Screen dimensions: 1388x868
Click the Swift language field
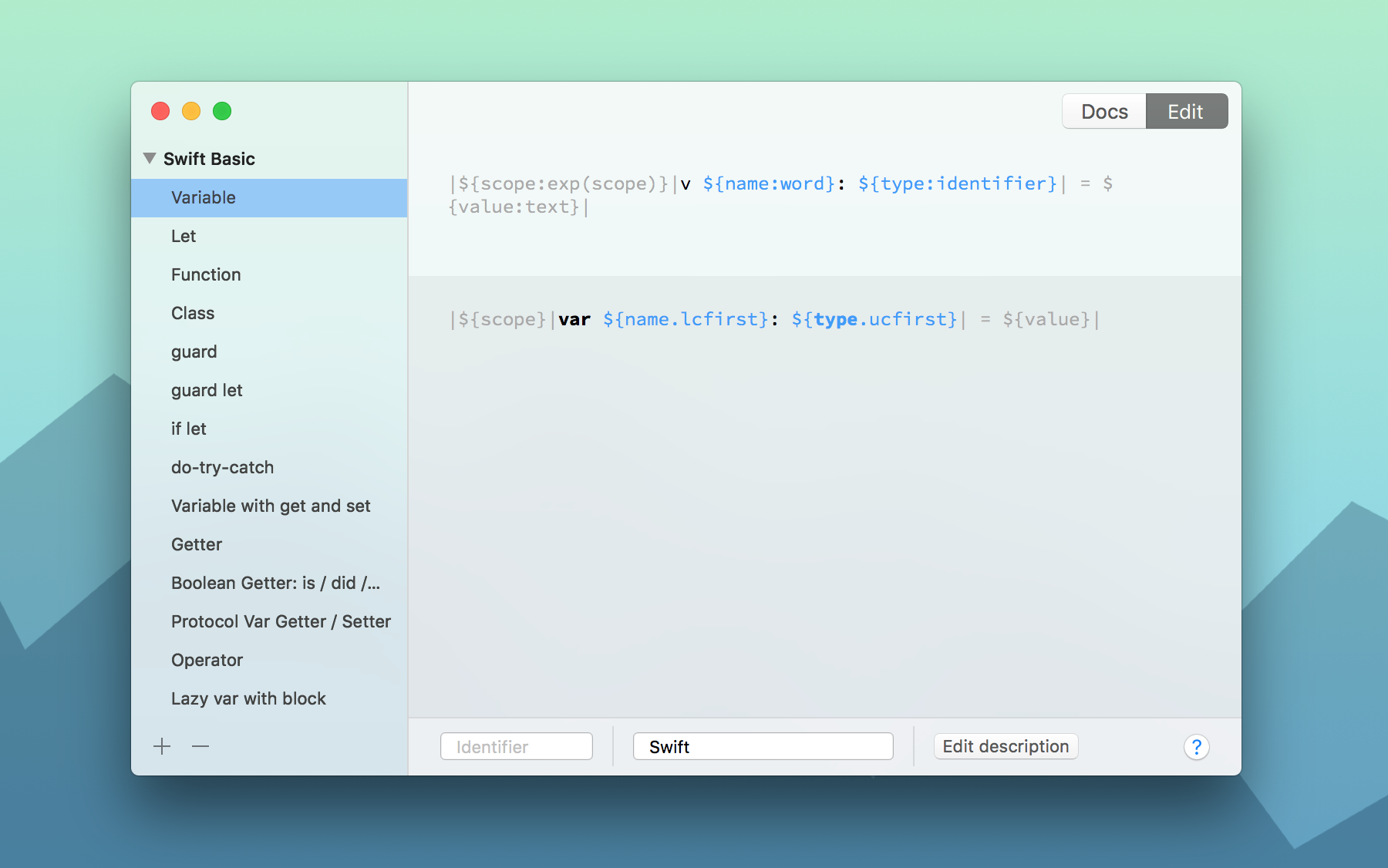763,746
